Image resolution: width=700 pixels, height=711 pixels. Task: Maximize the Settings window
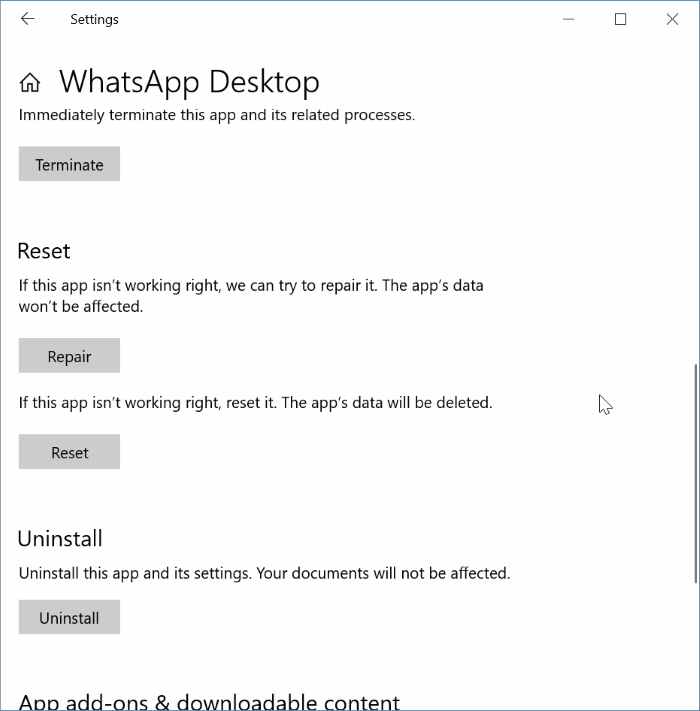(620, 19)
